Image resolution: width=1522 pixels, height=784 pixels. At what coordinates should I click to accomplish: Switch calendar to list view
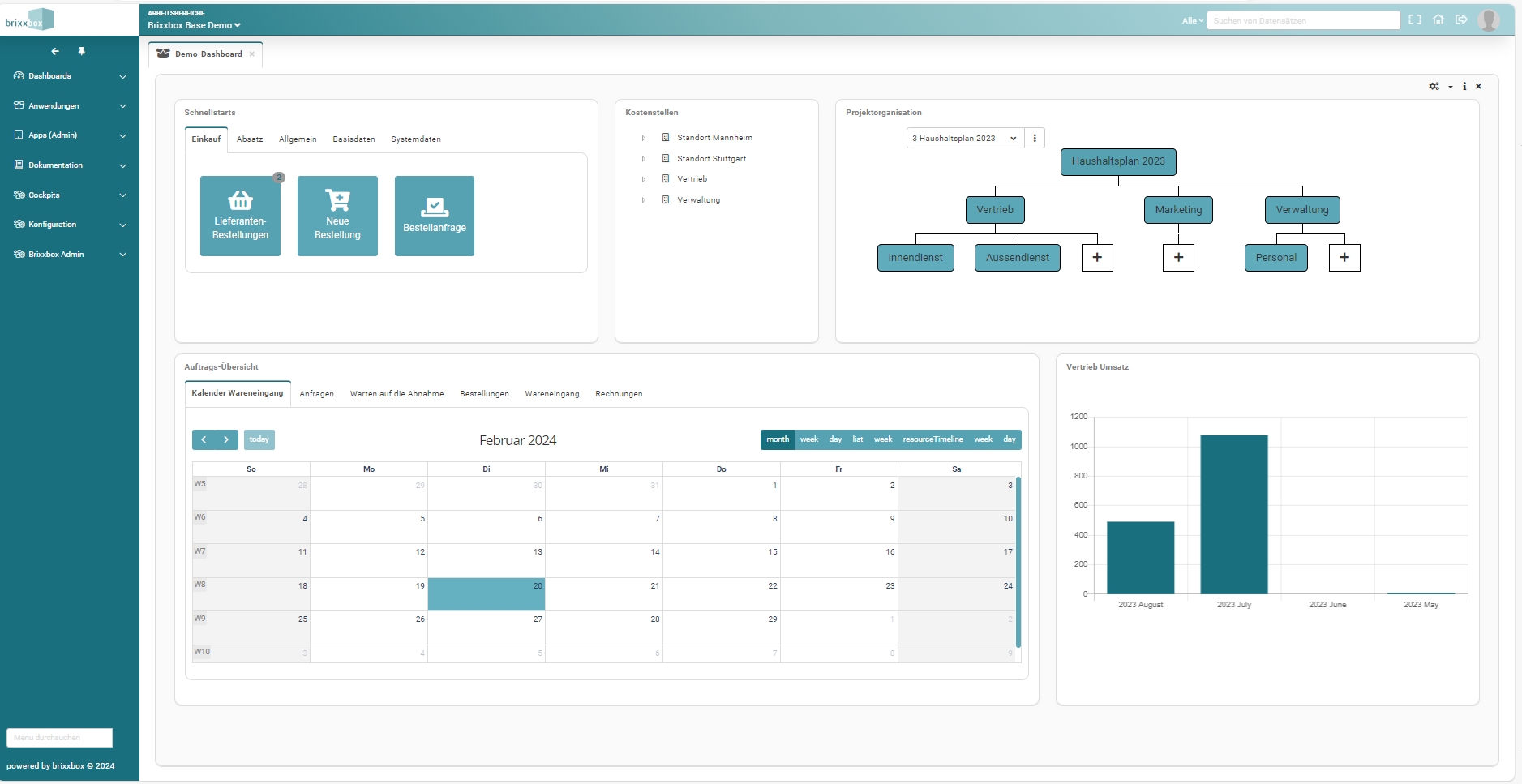pyautogui.click(x=857, y=439)
